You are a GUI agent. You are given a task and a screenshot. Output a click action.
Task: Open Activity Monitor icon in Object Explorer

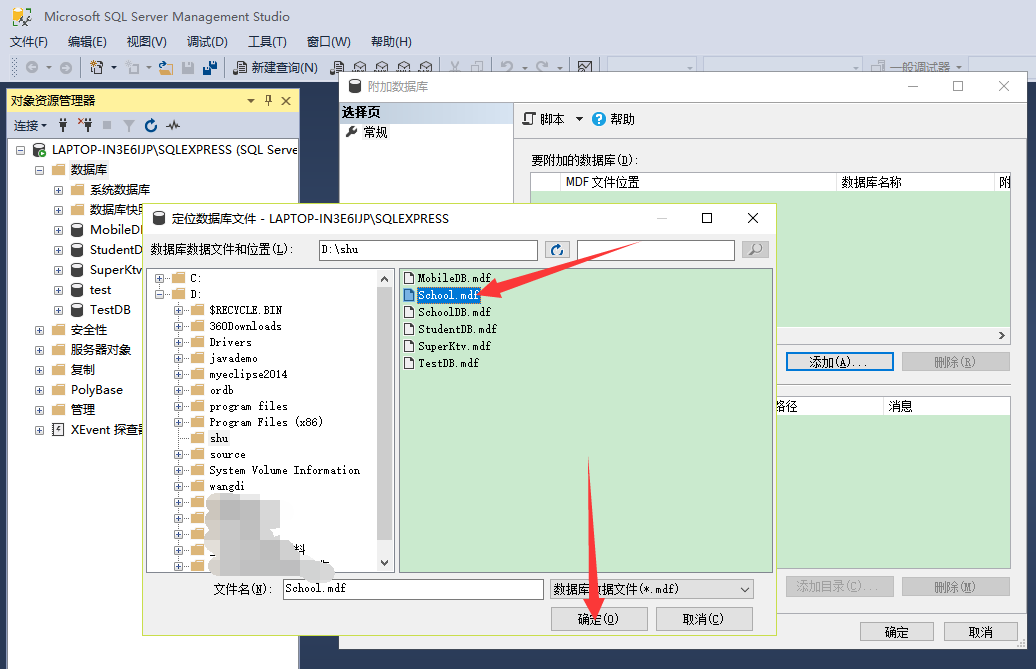(x=171, y=125)
